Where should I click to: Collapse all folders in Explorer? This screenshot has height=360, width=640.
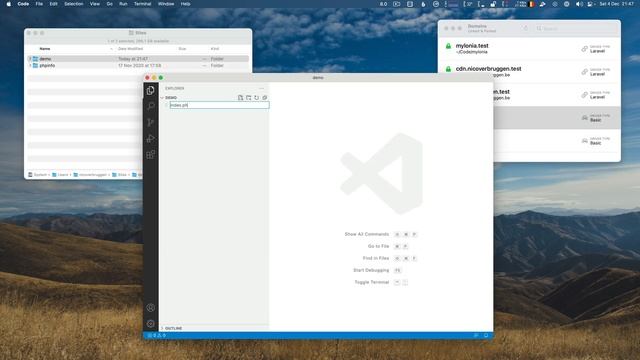(264, 98)
